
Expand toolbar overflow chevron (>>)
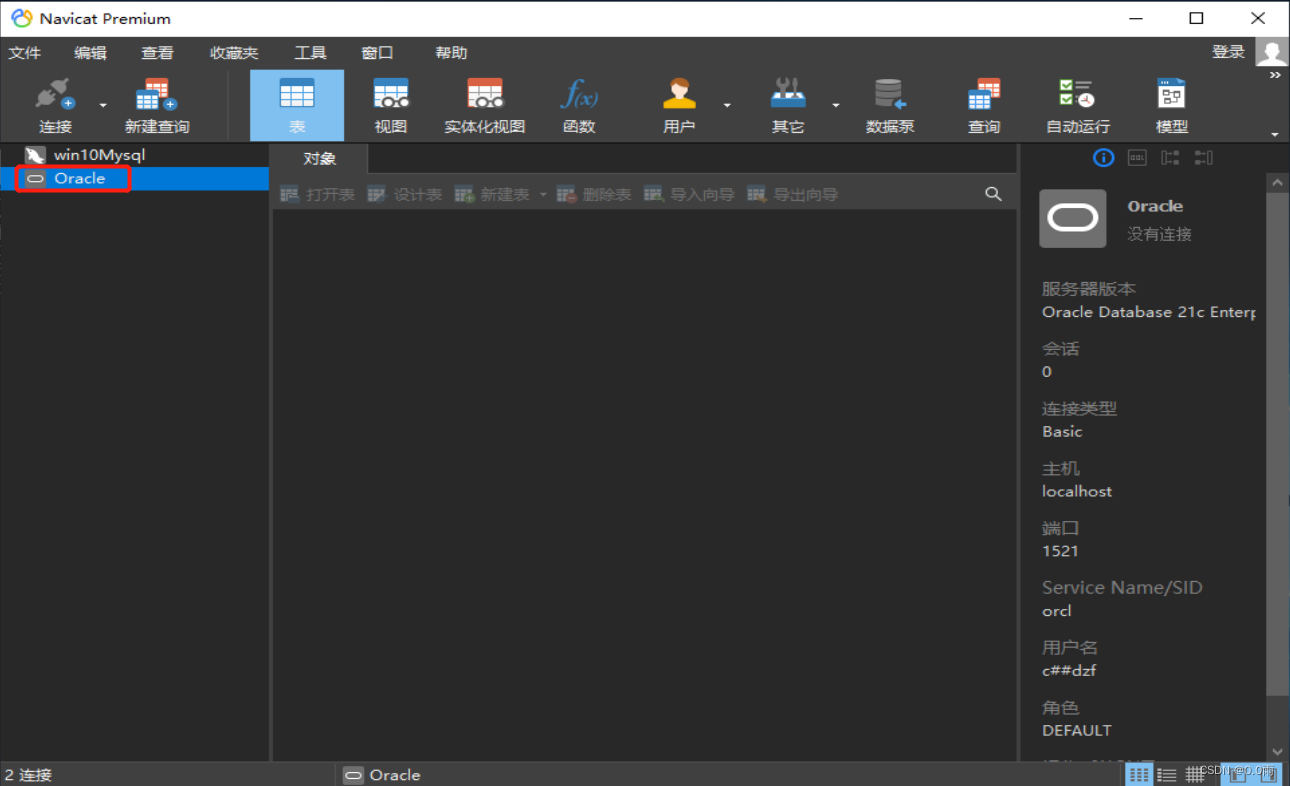point(1275,75)
